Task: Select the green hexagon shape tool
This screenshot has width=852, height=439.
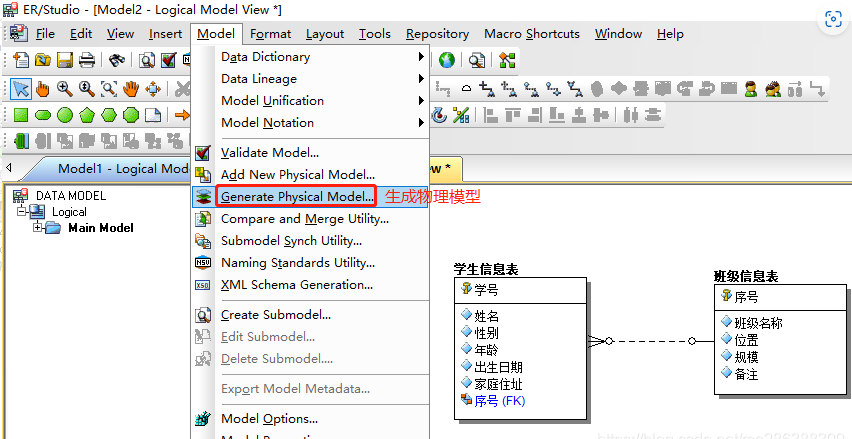Action: click(x=109, y=115)
